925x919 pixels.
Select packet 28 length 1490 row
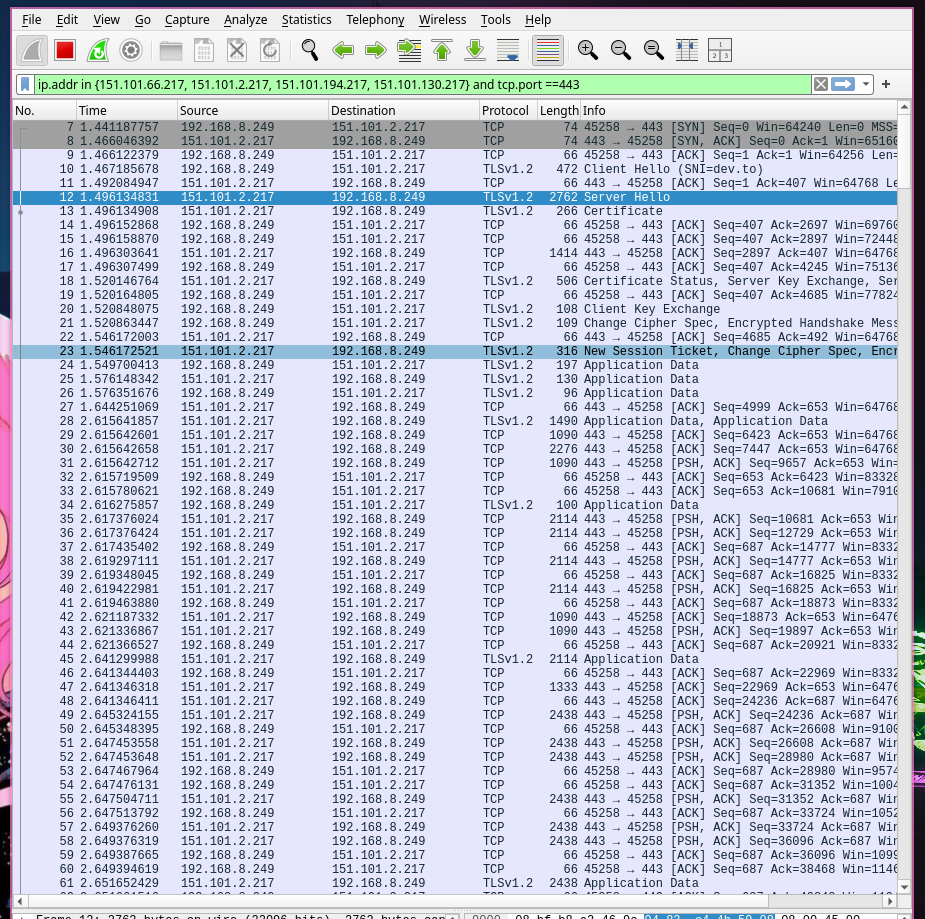click(455, 421)
